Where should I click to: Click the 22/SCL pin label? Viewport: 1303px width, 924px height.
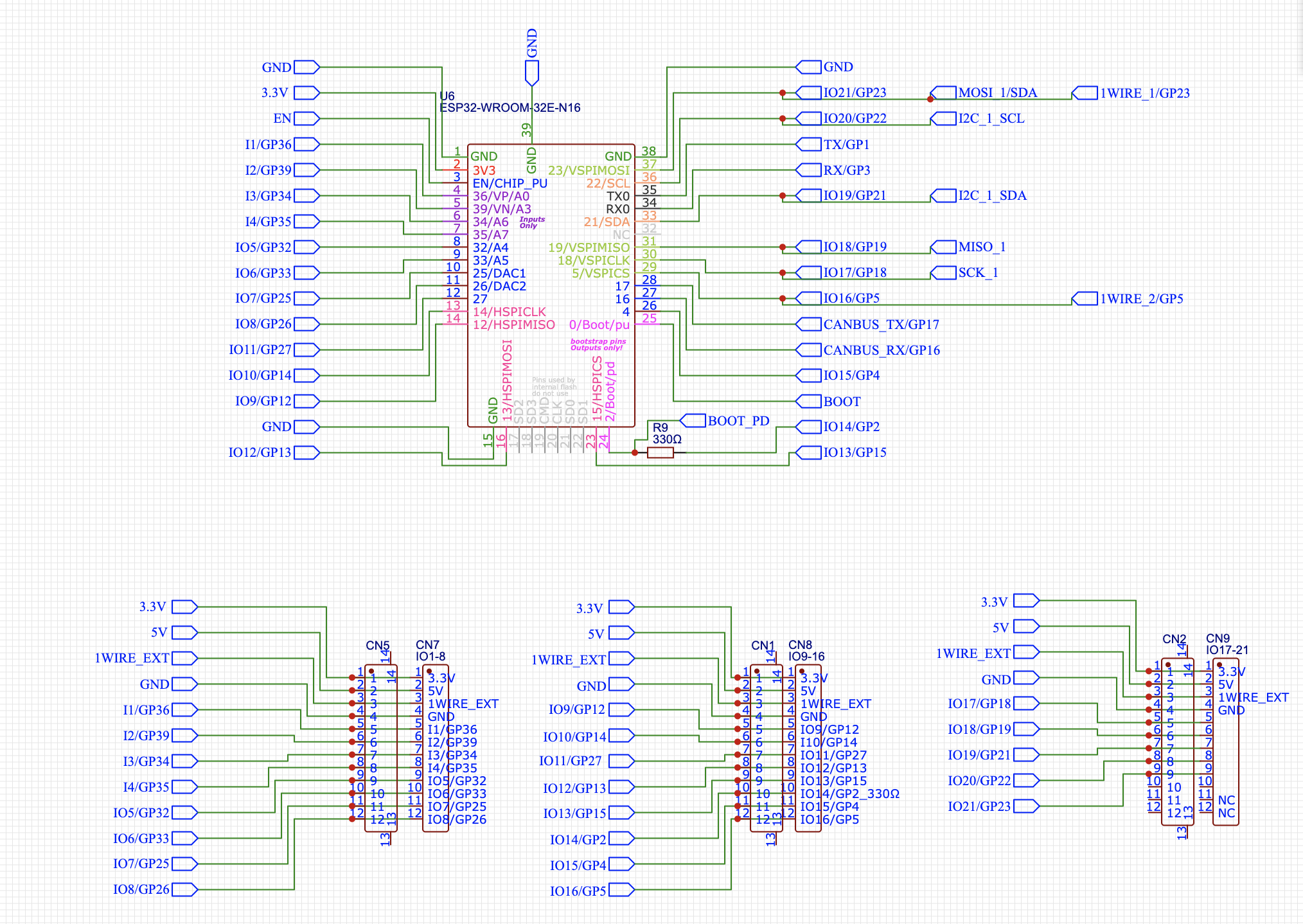(608, 183)
